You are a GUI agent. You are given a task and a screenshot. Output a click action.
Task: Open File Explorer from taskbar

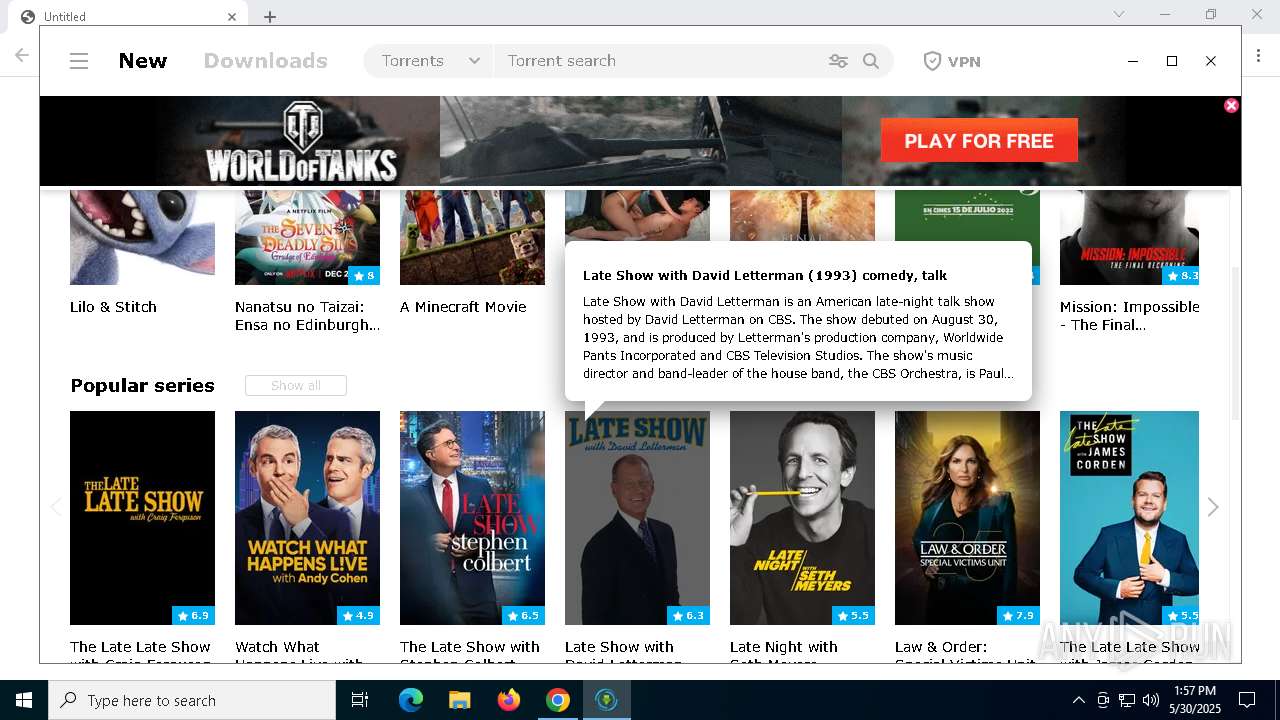click(459, 700)
